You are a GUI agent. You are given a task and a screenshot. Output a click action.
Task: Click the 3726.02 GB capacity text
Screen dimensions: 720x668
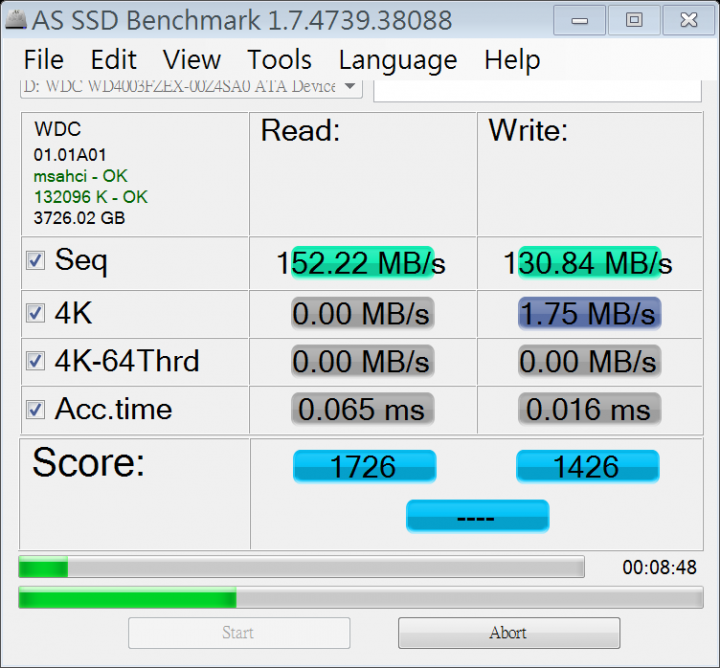(x=79, y=218)
